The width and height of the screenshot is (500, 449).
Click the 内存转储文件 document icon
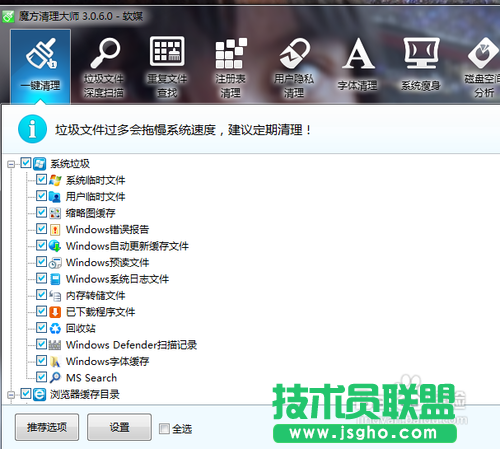click(55, 295)
